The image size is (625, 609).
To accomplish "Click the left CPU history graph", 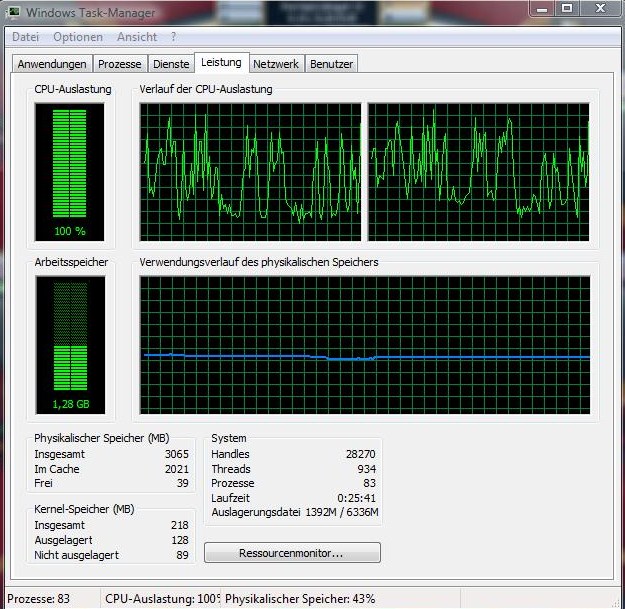I will (x=250, y=172).
